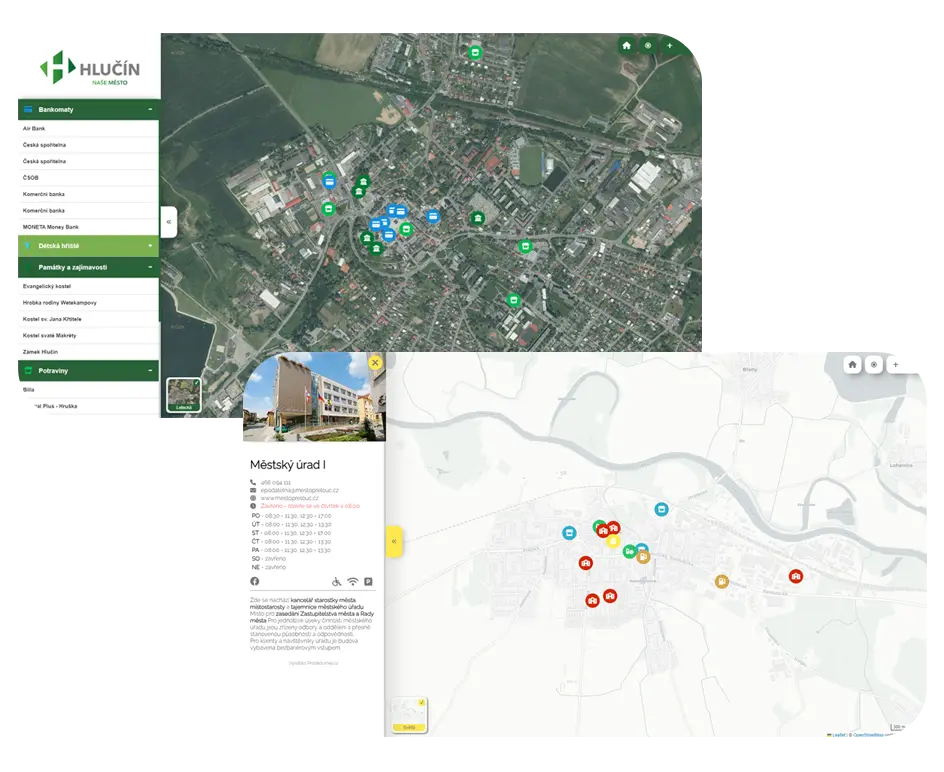Click the locate-position icon on the map toolbar
Image resolution: width=944 pixels, height=772 pixels.
pos(648,46)
